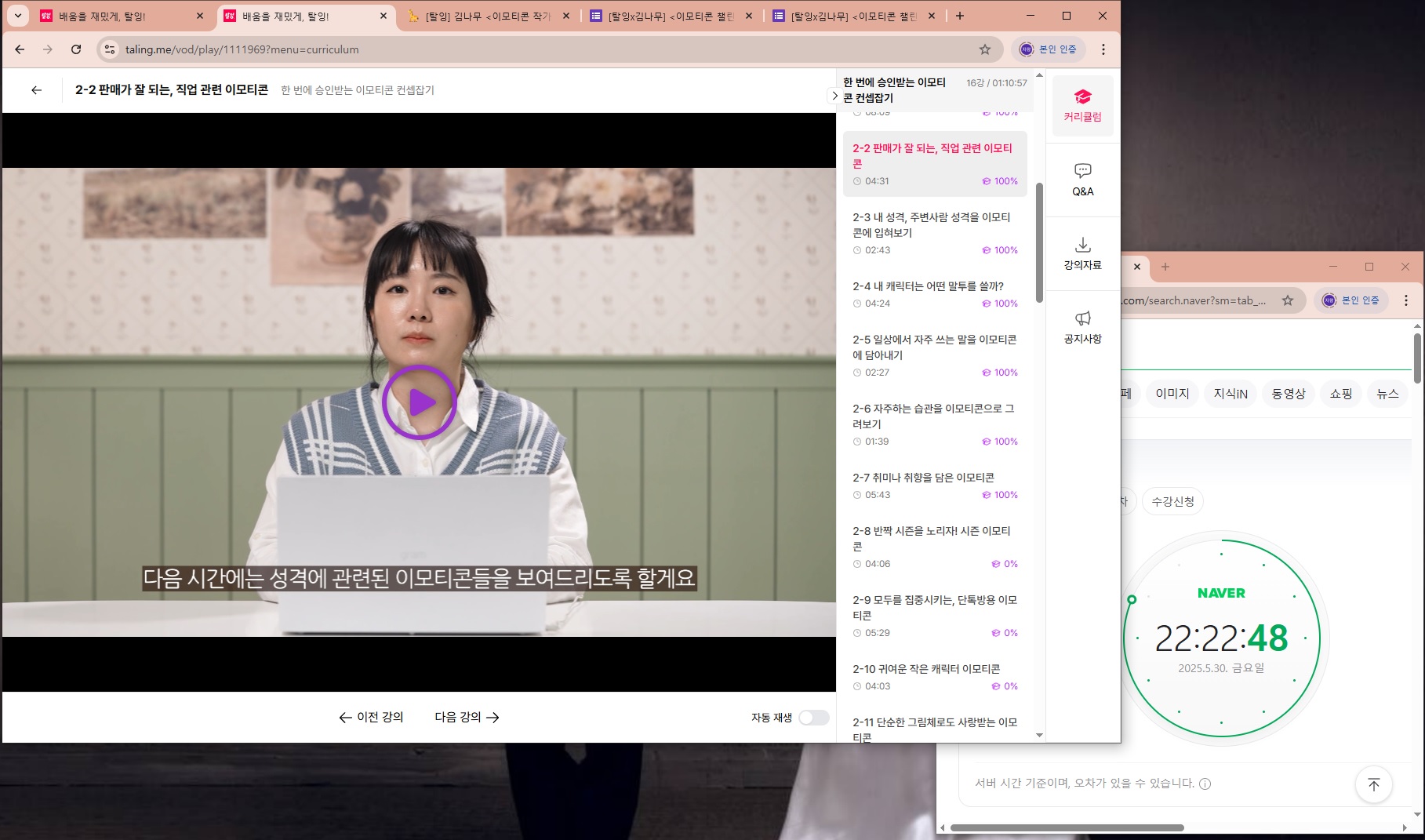Select lecture 2-4 내 캐릭터는 어떤 말투를 쓸까?
1425x840 pixels.
[935, 294]
